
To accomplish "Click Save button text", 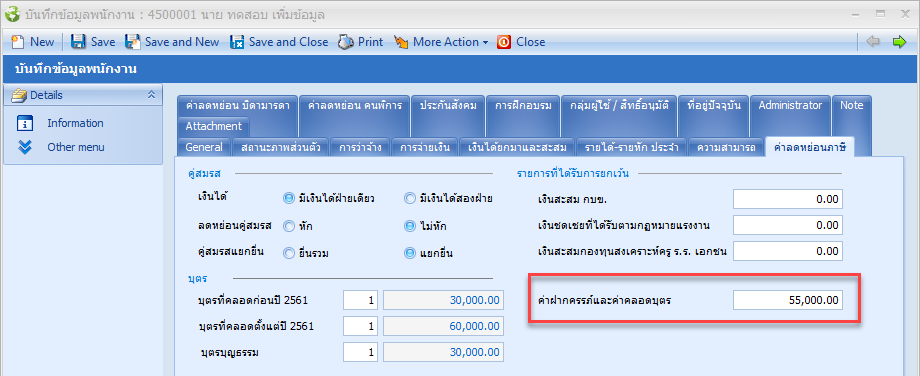I will [x=103, y=42].
